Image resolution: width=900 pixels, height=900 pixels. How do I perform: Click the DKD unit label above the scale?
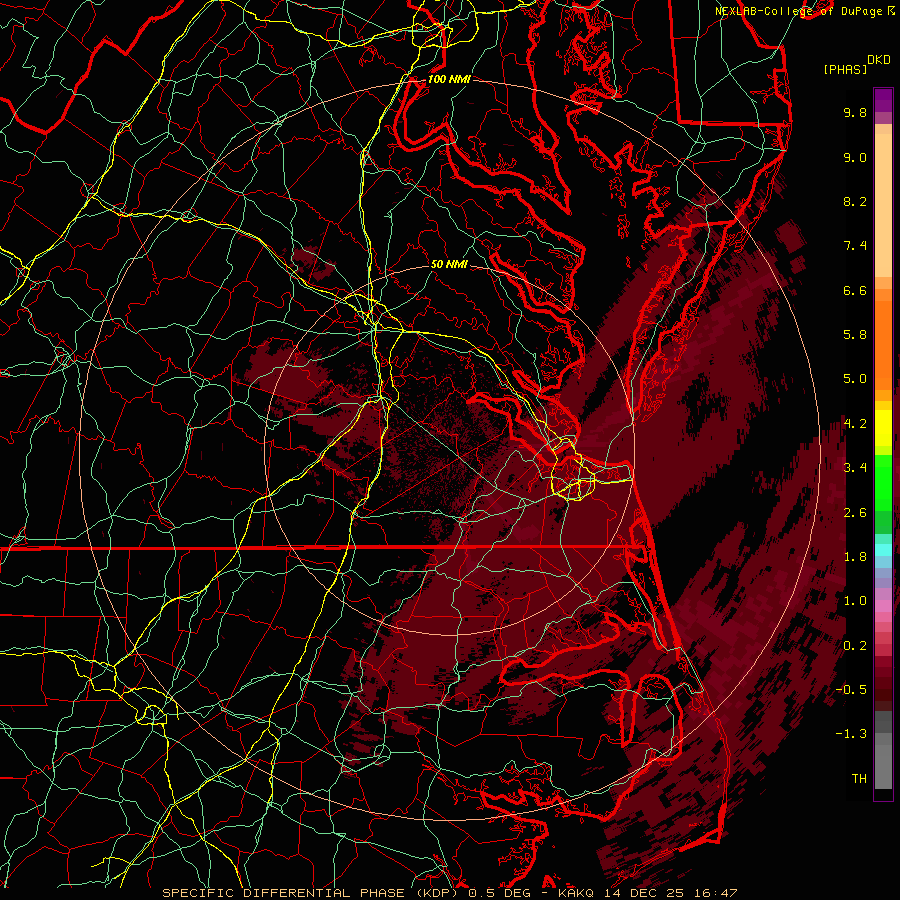(878, 60)
